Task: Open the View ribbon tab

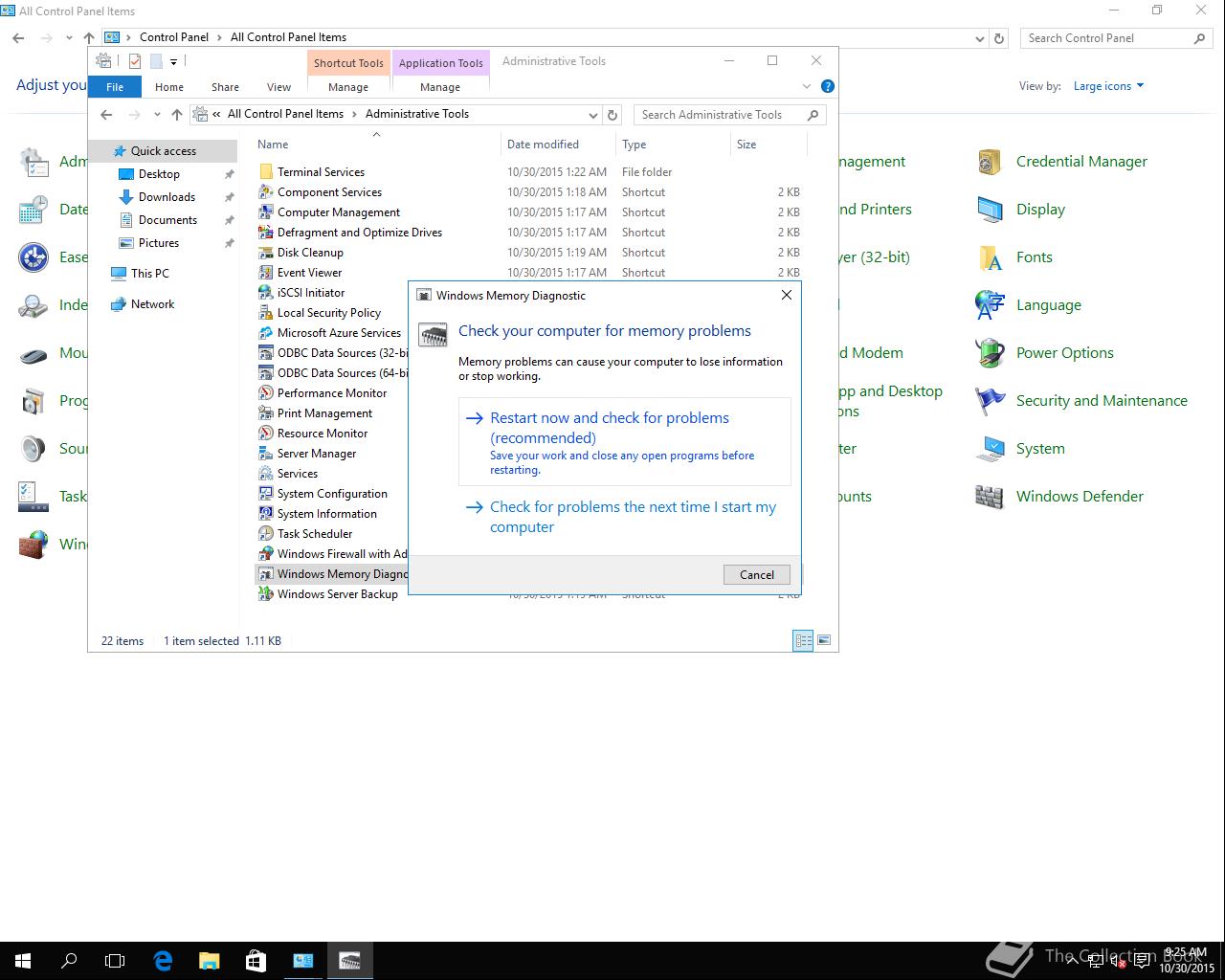Action: pos(278,87)
